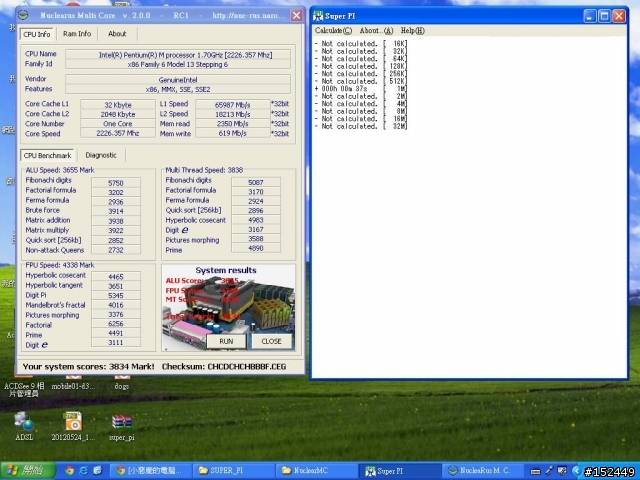Click the Core Cache L2 '2048 Kbyte' value
This screenshot has width=640, height=480.
point(118,114)
